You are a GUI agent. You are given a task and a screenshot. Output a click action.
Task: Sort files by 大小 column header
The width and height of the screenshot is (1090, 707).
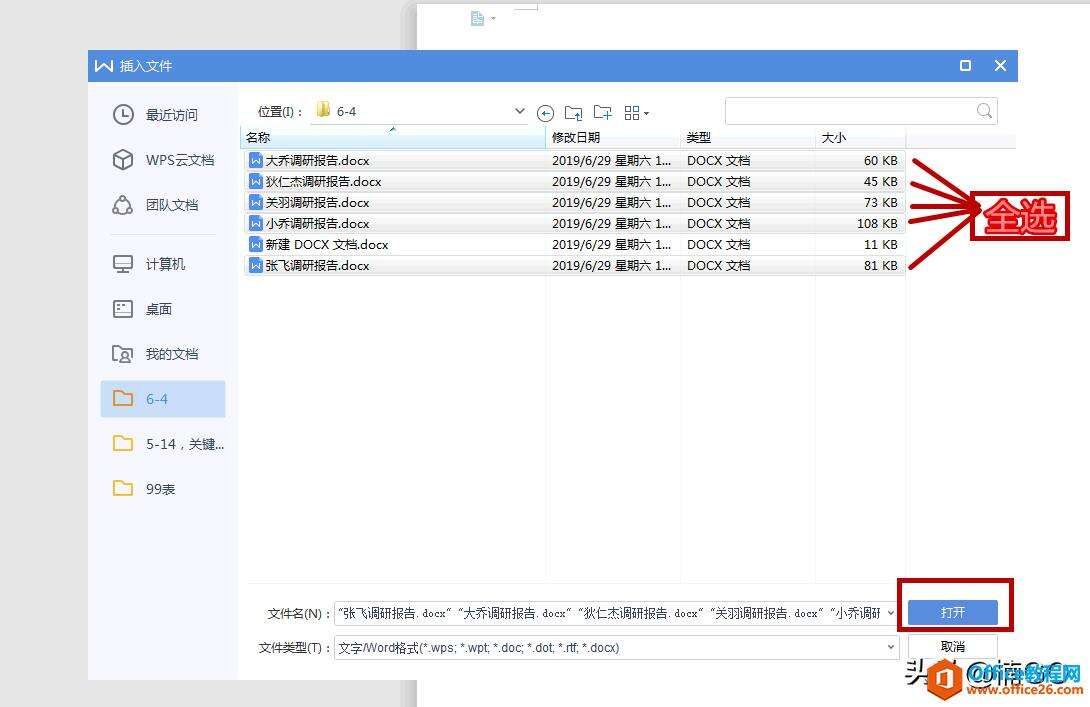click(861, 138)
